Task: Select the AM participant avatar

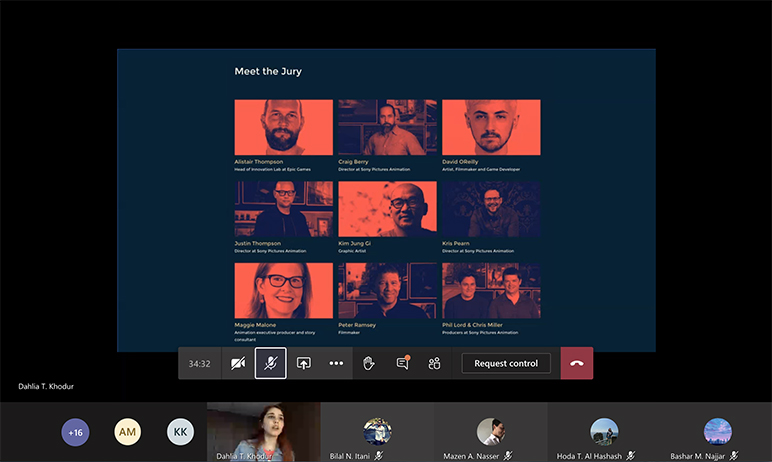Action: click(x=128, y=432)
